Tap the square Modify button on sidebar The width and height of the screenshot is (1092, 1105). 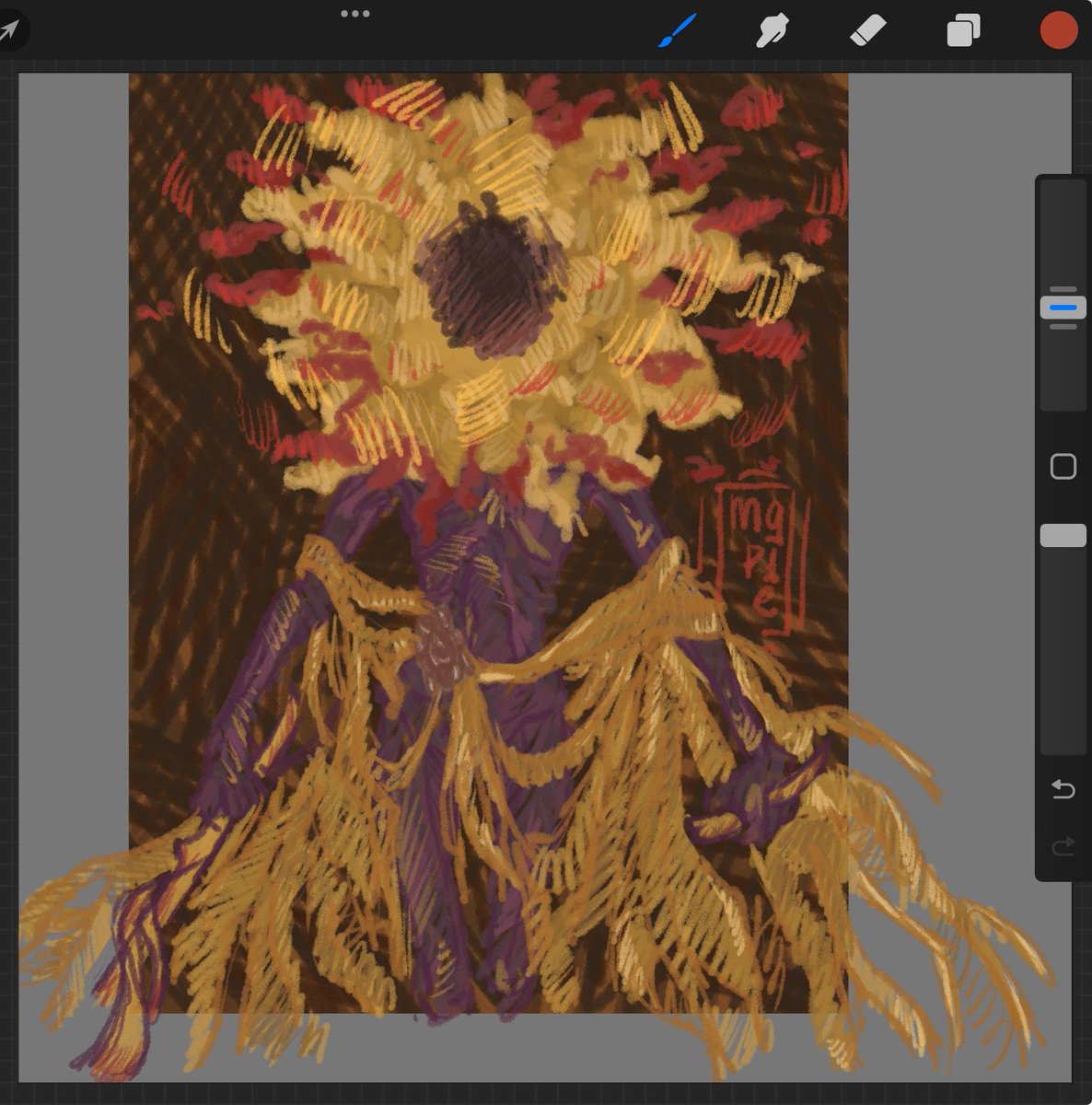pyautogui.click(x=1063, y=467)
